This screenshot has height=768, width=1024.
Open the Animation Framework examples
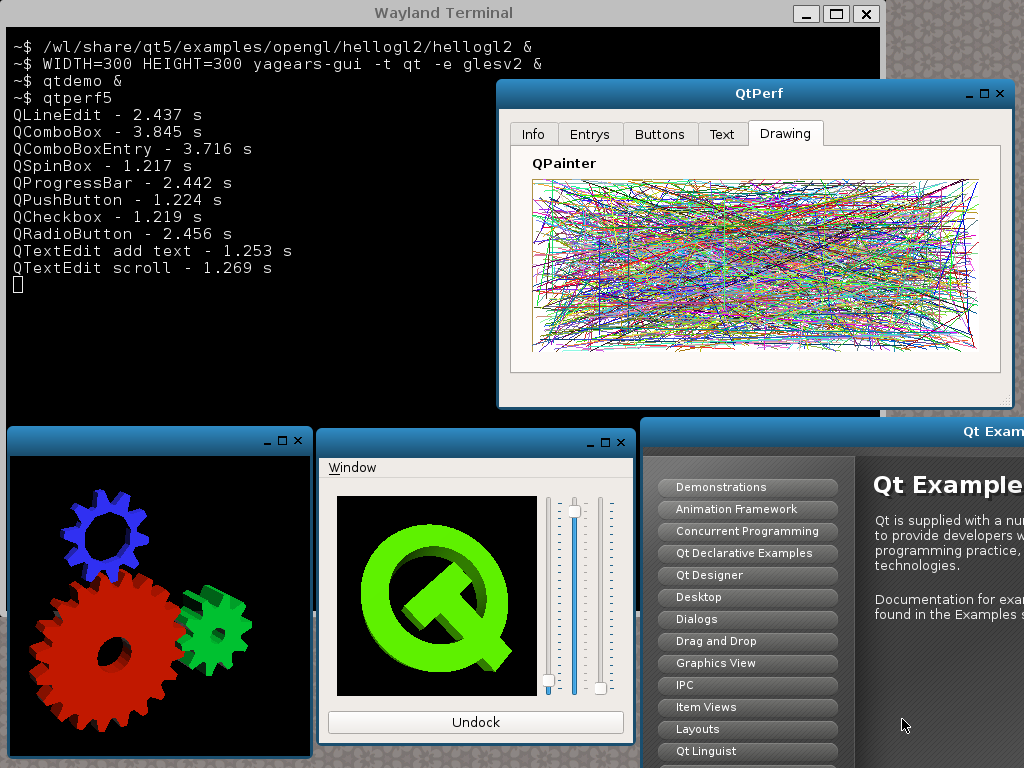coord(748,509)
